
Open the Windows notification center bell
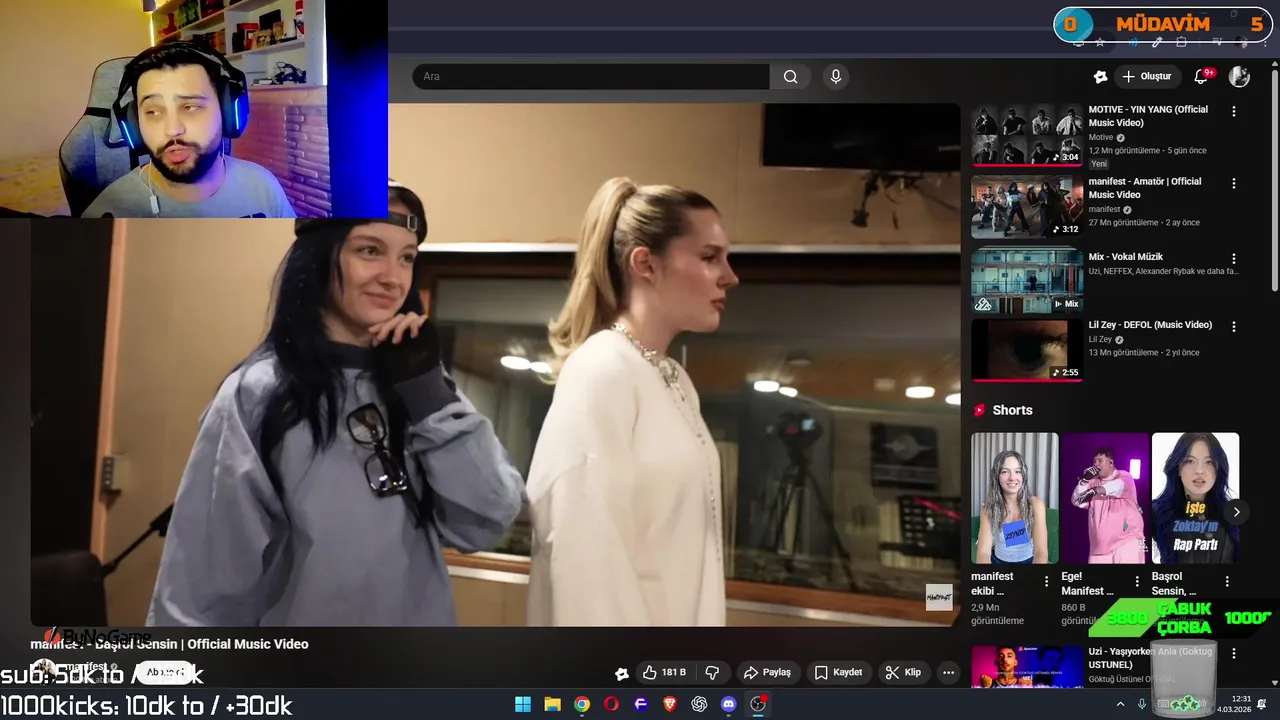[x=1262, y=704]
